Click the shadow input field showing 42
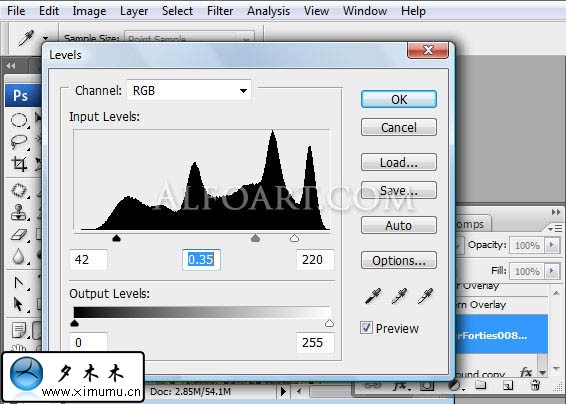 [x=88, y=260]
